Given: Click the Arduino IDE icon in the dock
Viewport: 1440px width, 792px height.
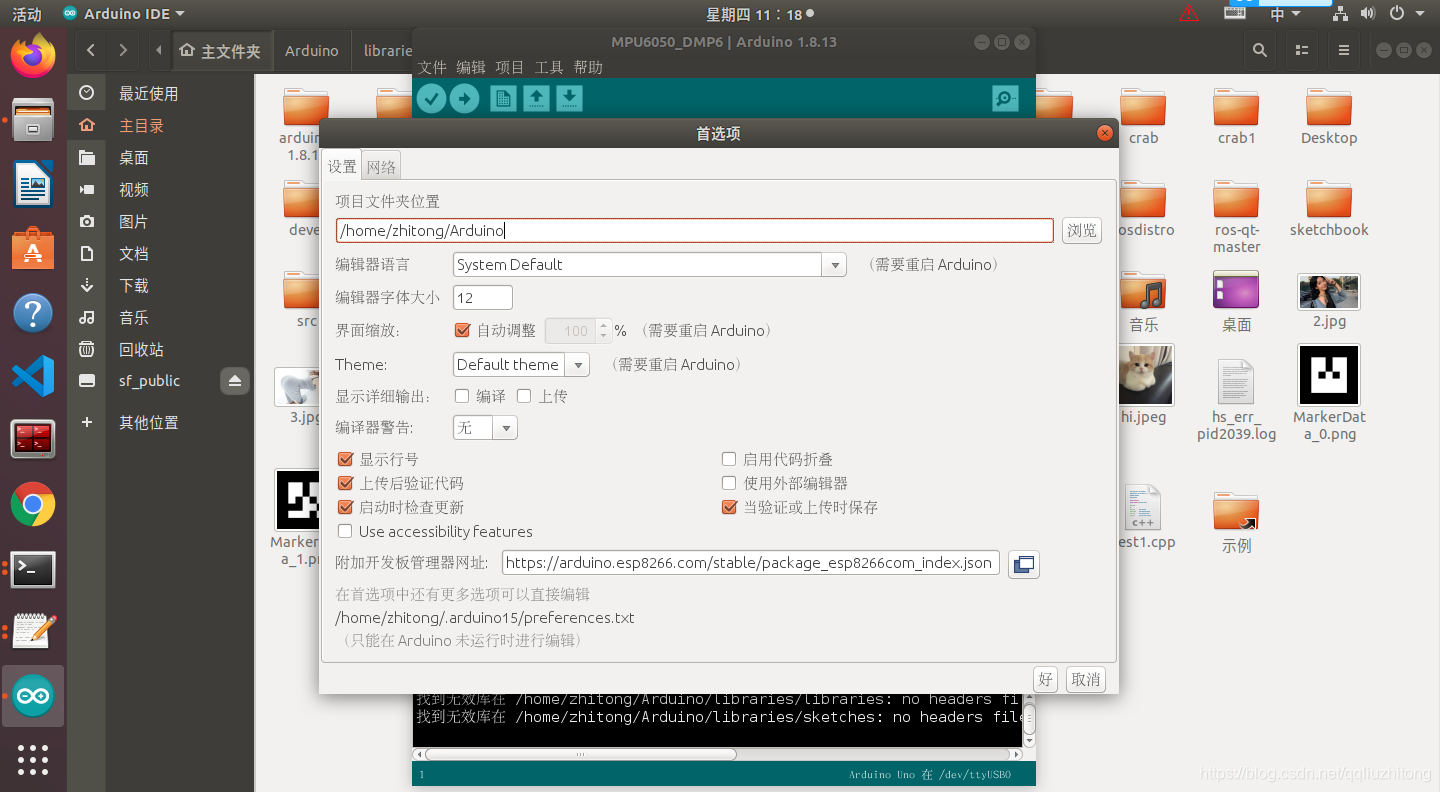Looking at the screenshot, I should coord(33,695).
